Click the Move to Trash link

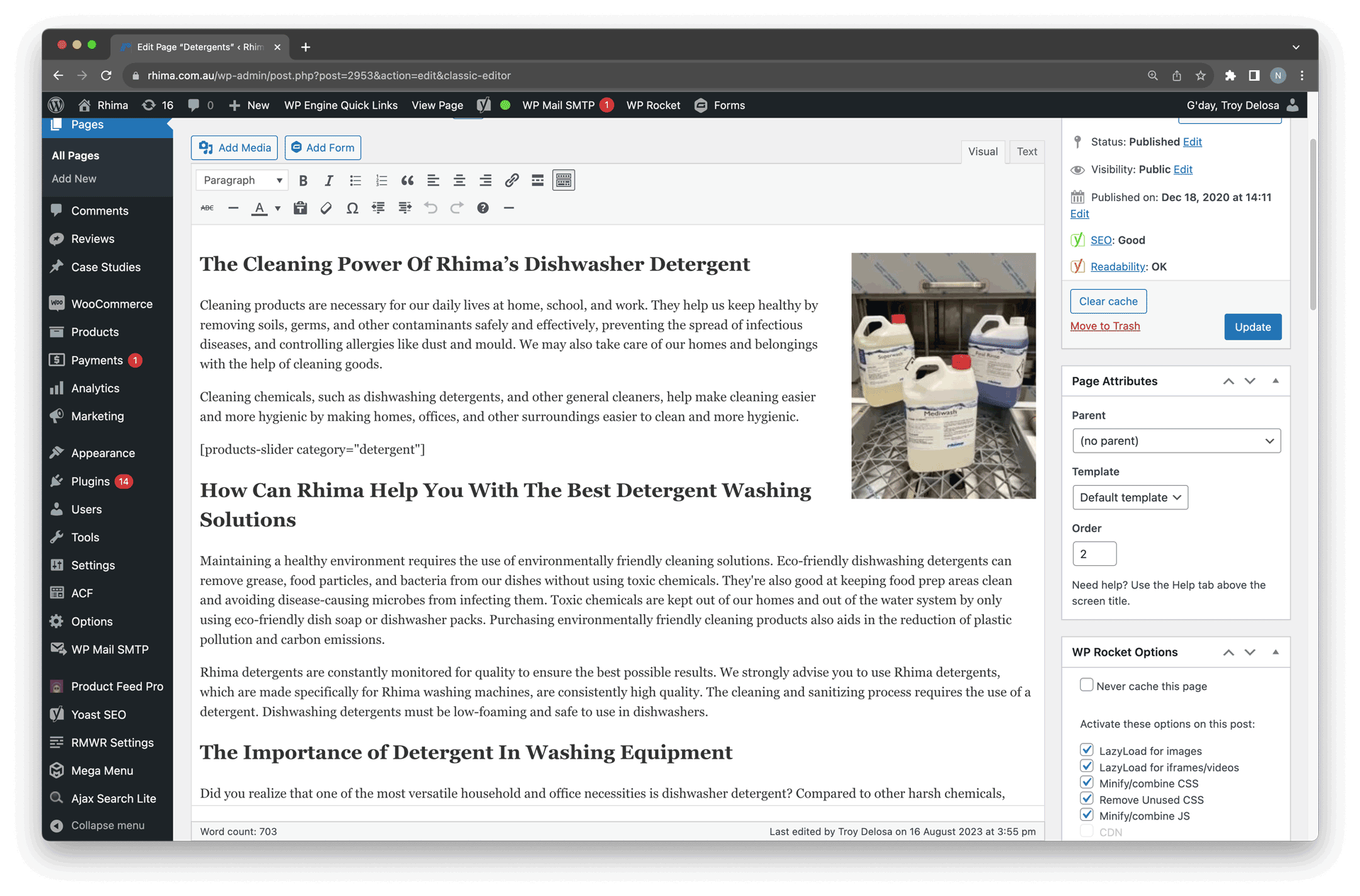[x=1105, y=326]
